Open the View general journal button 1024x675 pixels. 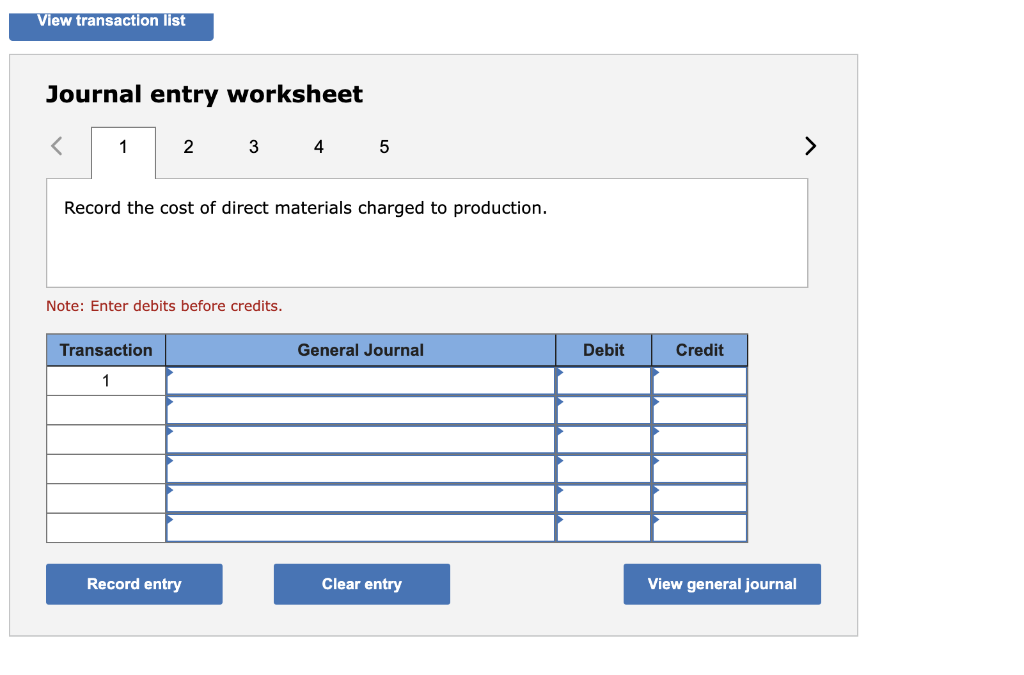pos(722,584)
